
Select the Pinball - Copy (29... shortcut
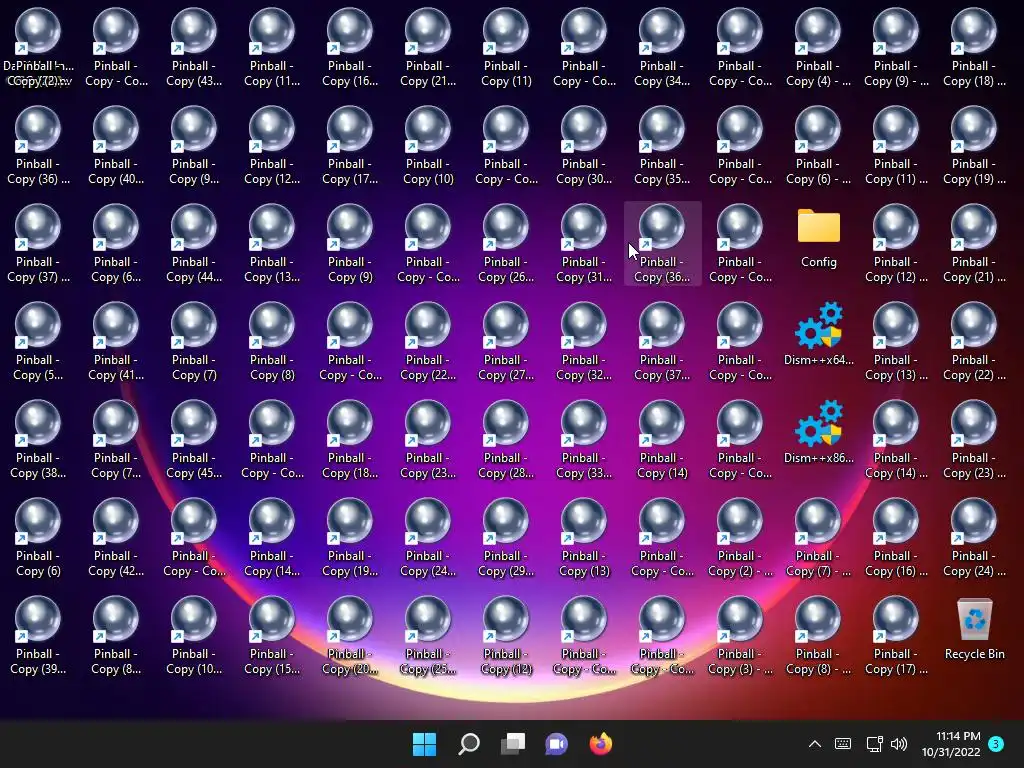click(x=506, y=538)
